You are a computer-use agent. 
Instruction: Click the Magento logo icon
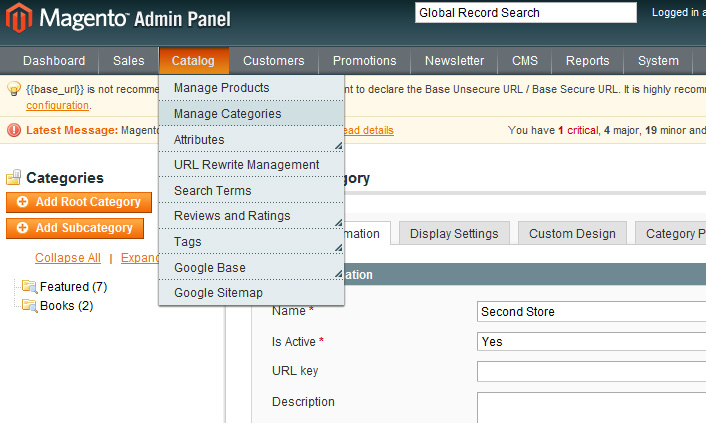point(19,17)
